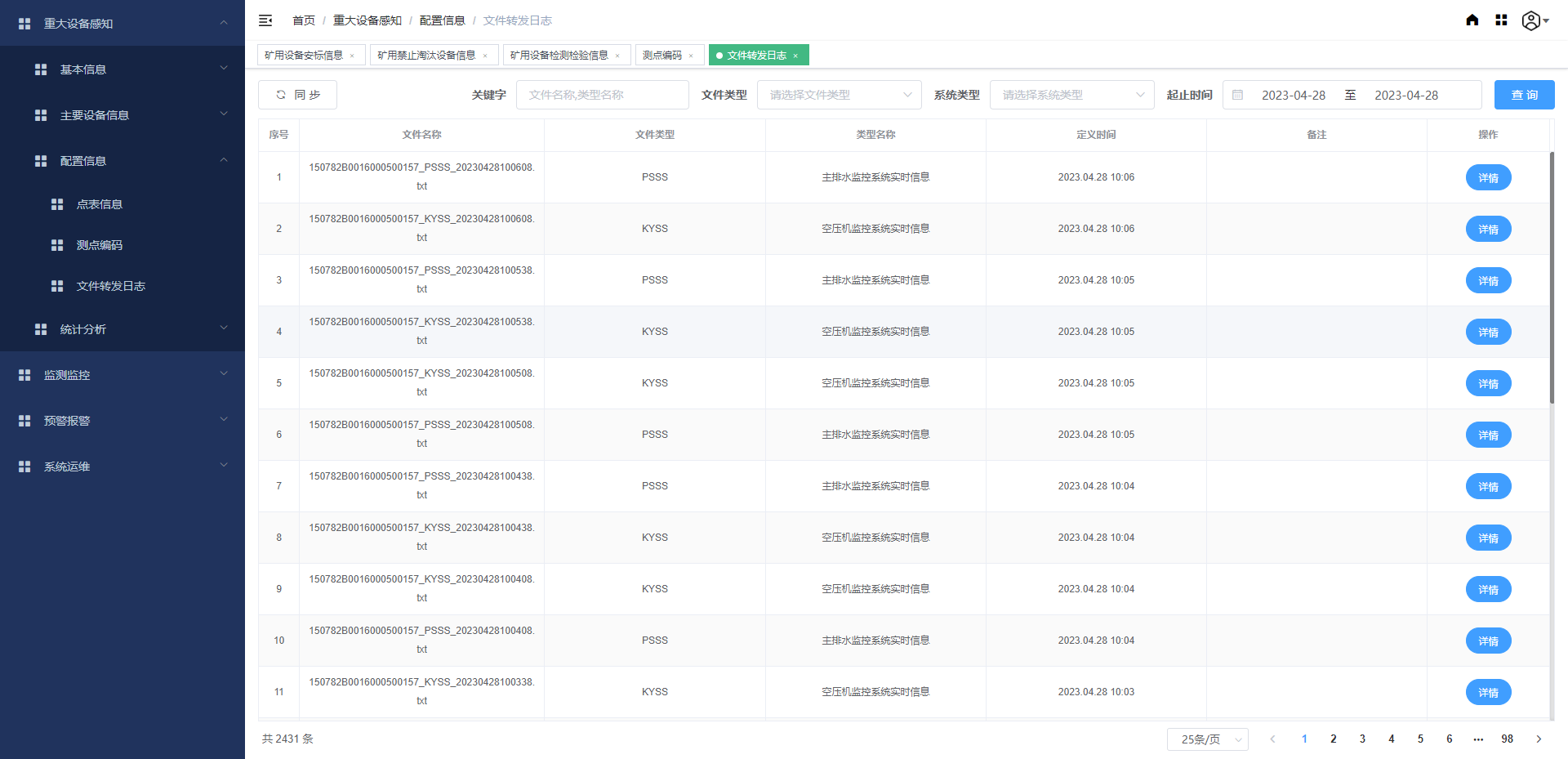Focus the 关键字 keyword input field

click(x=603, y=95)
